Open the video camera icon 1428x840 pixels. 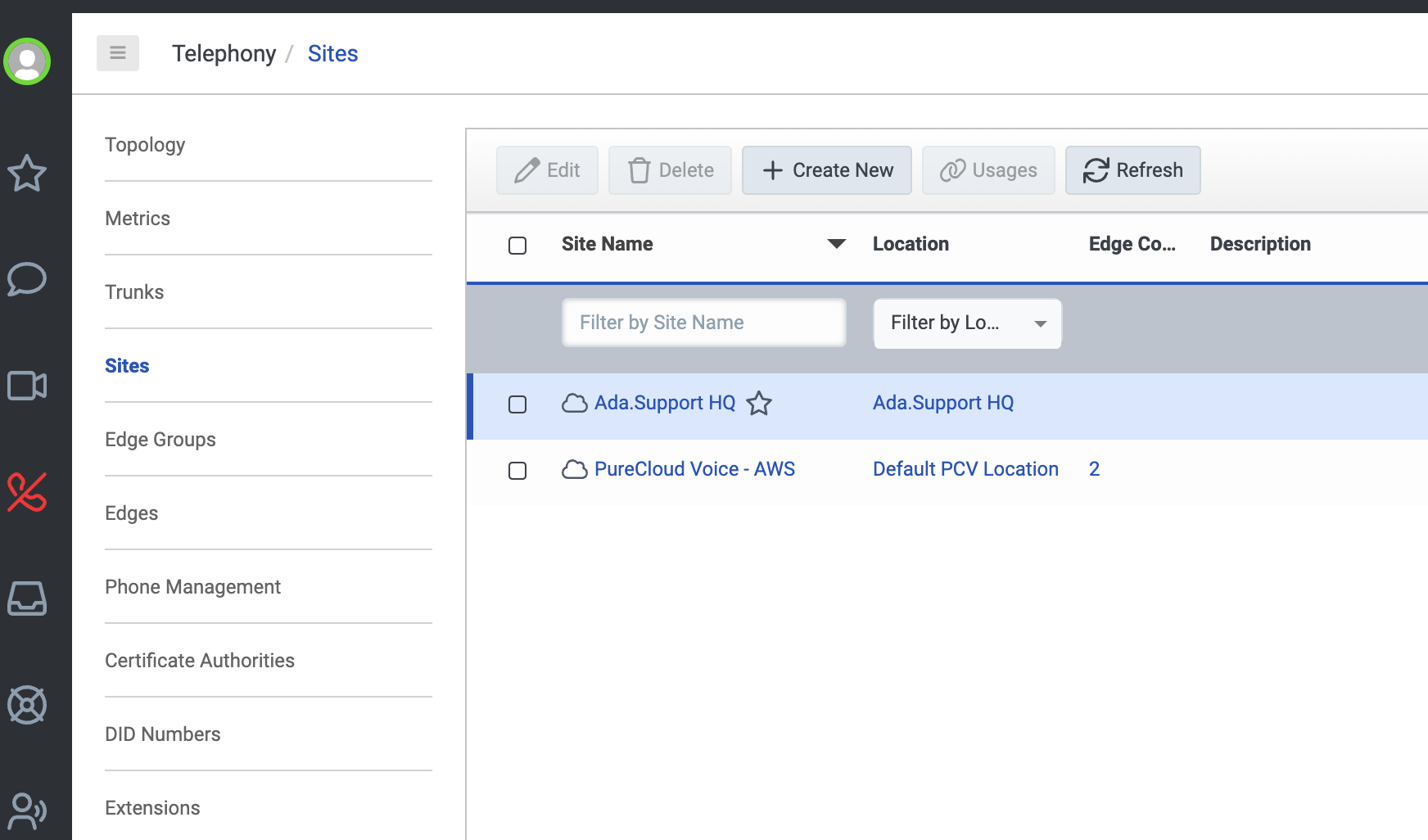pyautogui.click(x=27, y=386)
